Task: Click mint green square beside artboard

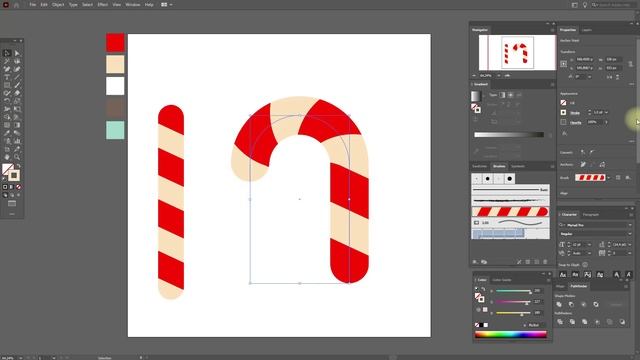Action: pyautogui.click(x=115, y=130)
